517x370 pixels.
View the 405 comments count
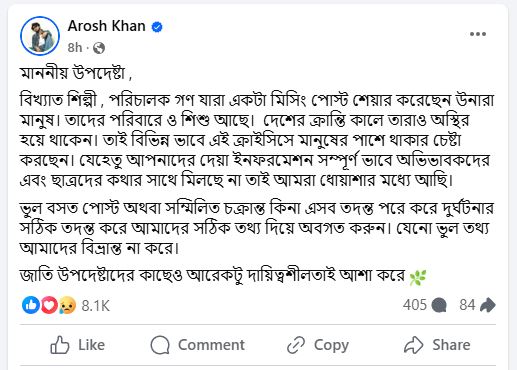pyautogui.click(x=415, y=305)
